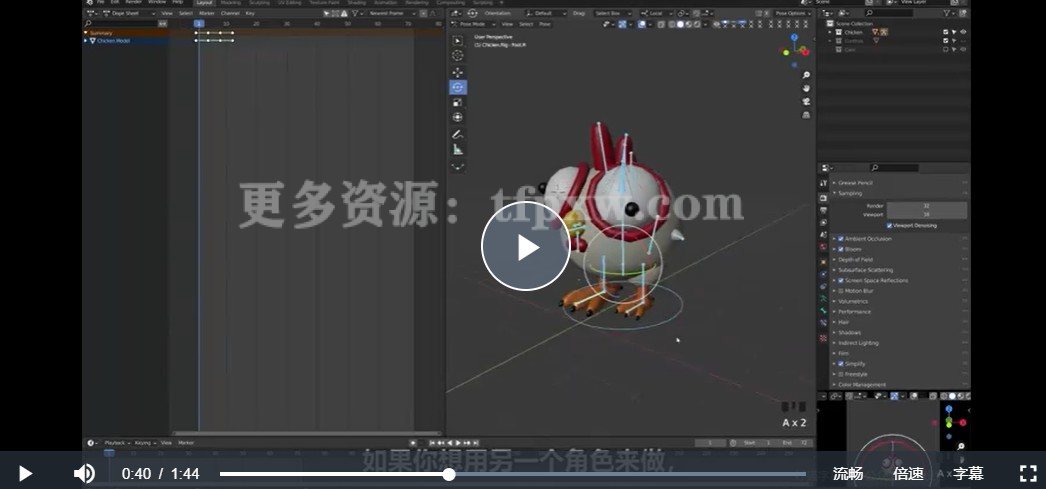Viewport: 1046px width, 489px height.
Task: Open the Pose Options dropdown
Action: point(793,13)
